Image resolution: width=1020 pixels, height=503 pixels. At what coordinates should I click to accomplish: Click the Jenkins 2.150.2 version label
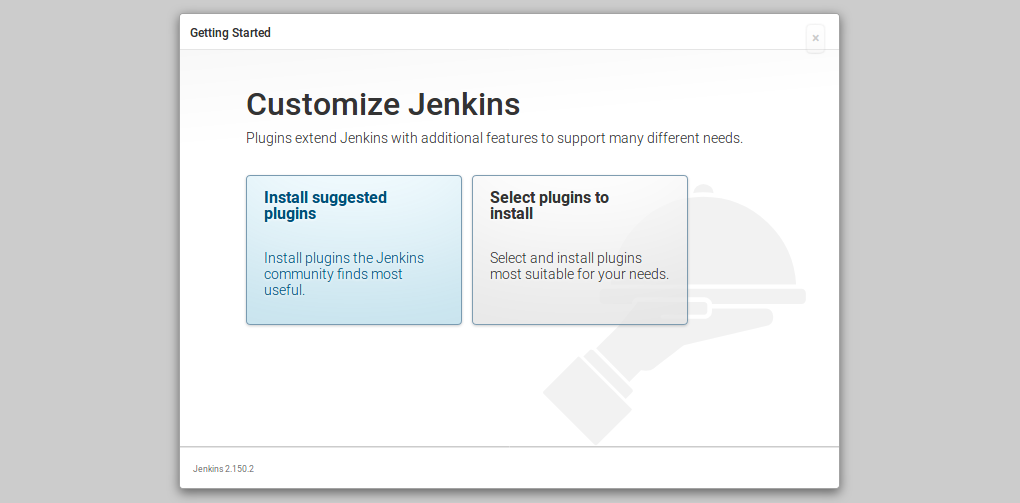223,469
